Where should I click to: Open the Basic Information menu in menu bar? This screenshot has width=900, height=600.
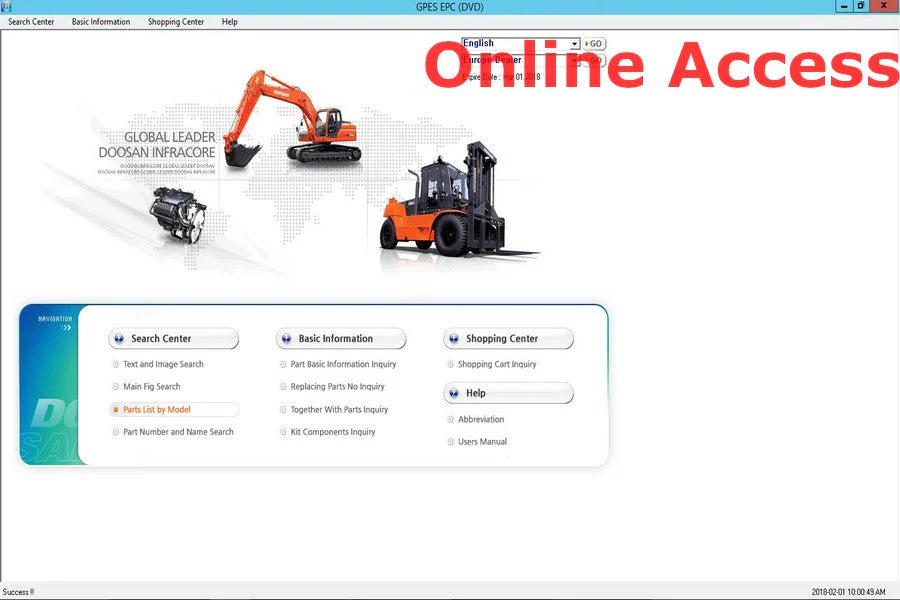[101, 22]
